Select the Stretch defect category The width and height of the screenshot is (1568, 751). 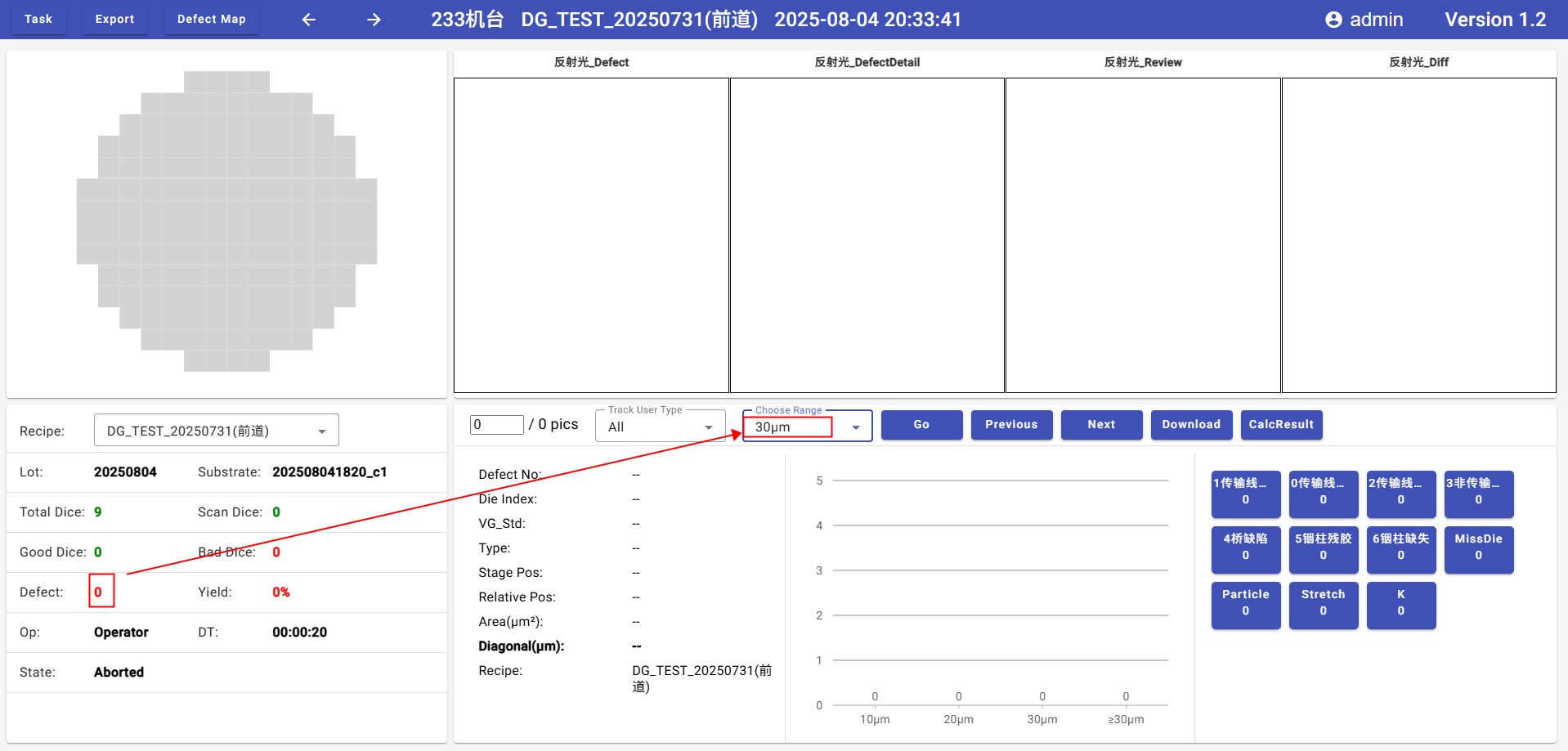tap(1323, 603)
